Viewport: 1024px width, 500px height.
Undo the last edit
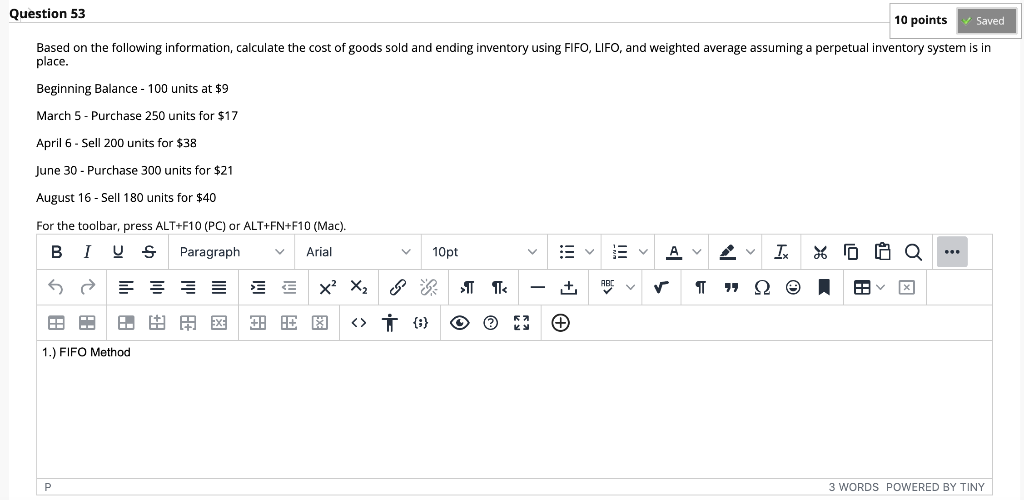[56, 287]
